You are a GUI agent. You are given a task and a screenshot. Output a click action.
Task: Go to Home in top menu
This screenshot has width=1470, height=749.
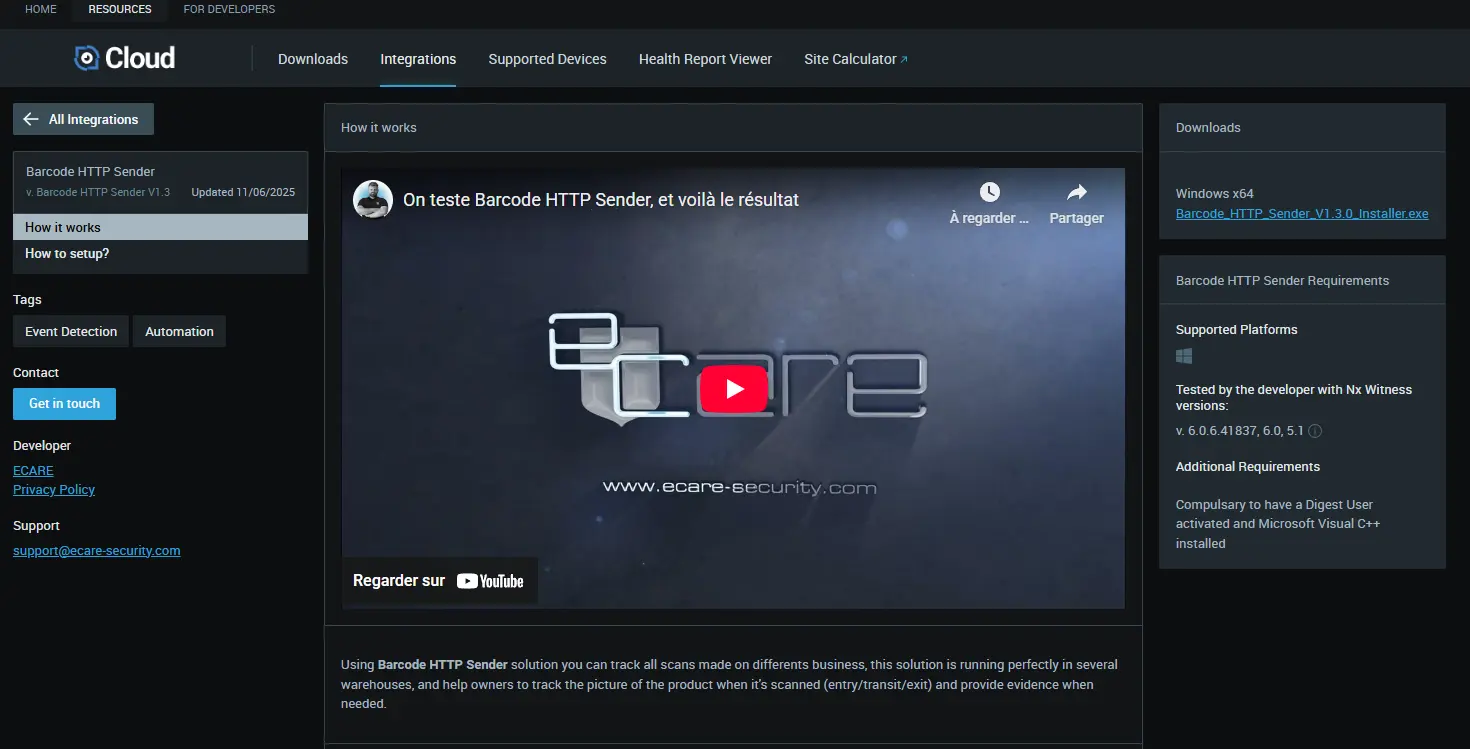[41, 9]
